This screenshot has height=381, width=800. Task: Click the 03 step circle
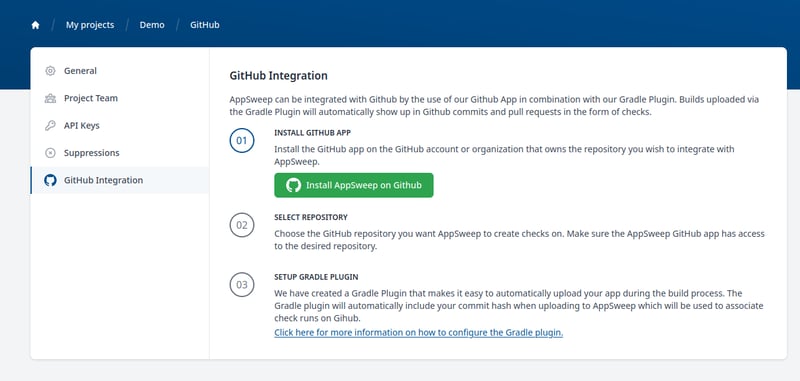242,285
